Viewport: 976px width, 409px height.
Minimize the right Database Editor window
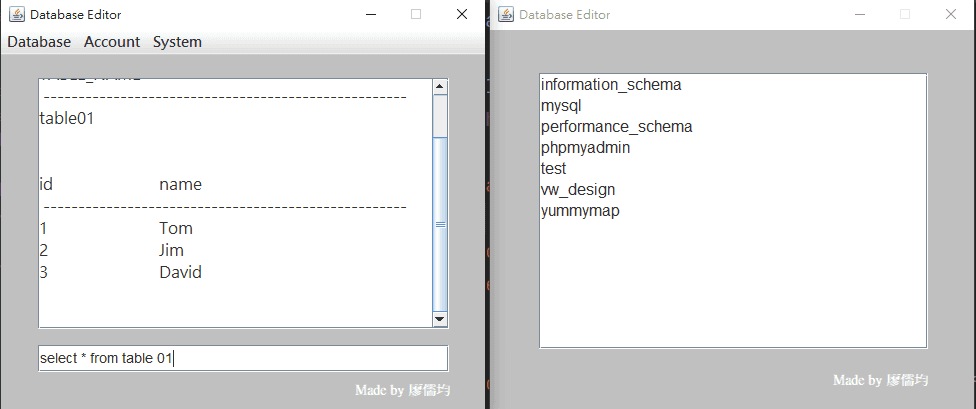860,14
